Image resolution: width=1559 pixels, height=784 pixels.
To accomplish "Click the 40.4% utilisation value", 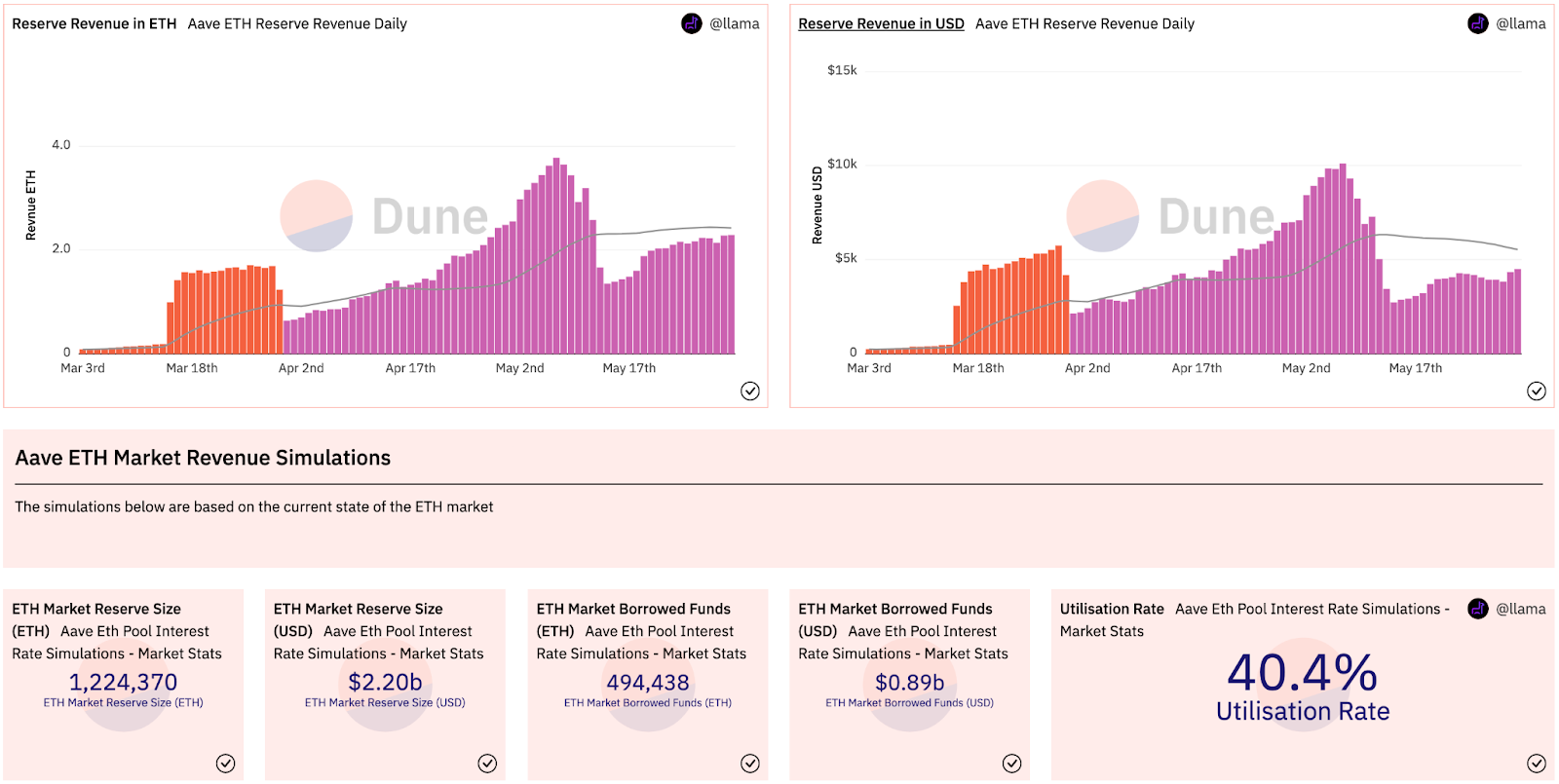I will [1303, 672].
